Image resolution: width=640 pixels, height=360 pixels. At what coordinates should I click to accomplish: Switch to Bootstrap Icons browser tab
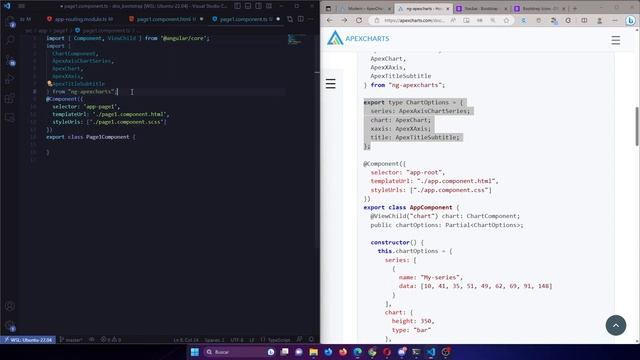tap(540, 9)
